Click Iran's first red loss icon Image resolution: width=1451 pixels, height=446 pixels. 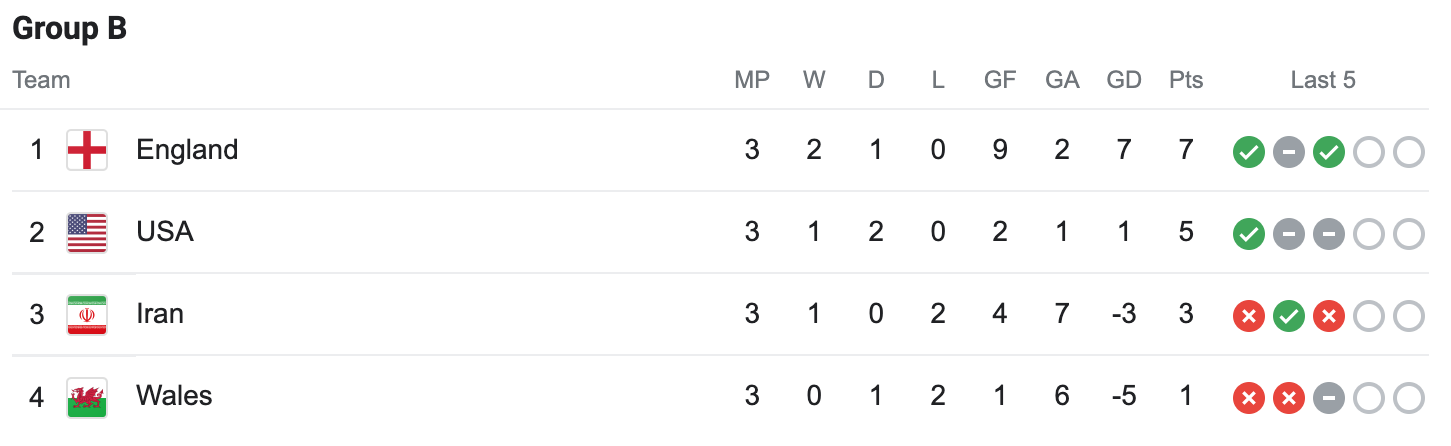tap(1248, 317)
